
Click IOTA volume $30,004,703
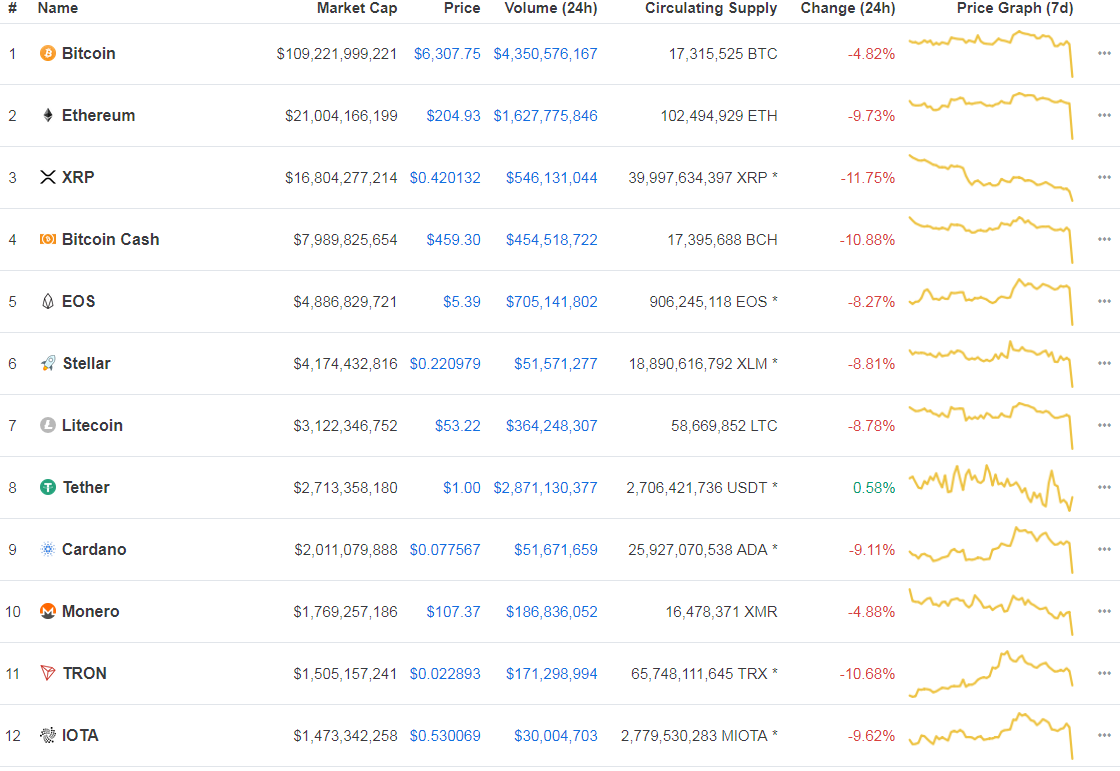[556, 736]
